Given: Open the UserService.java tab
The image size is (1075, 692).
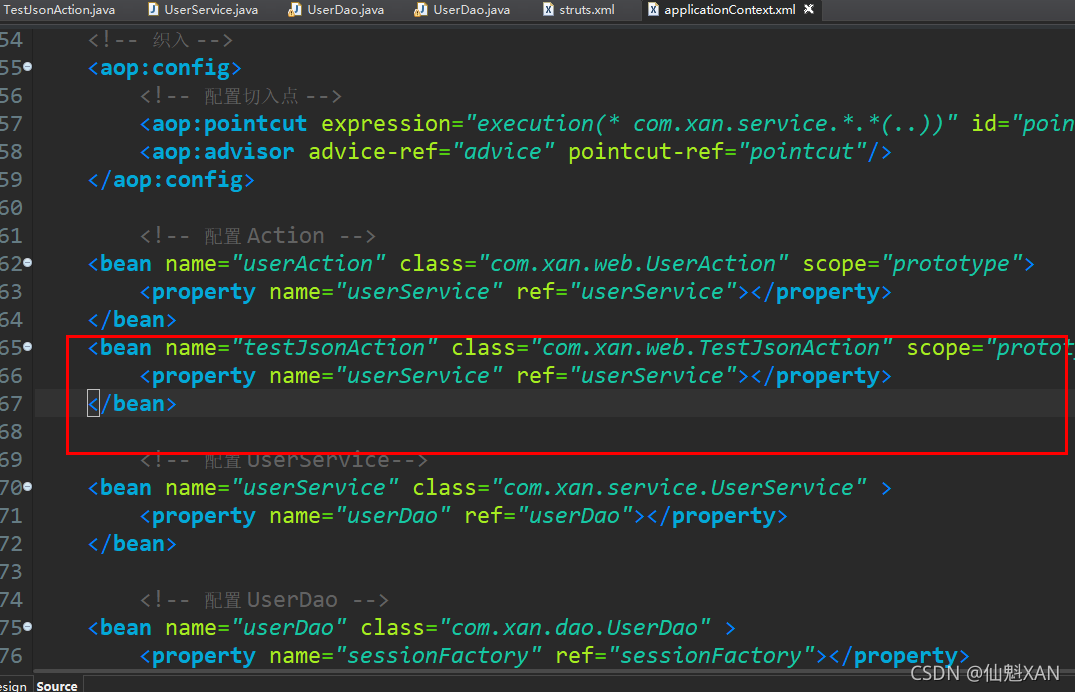Looking at the screenshot, I should pos(210,10).
